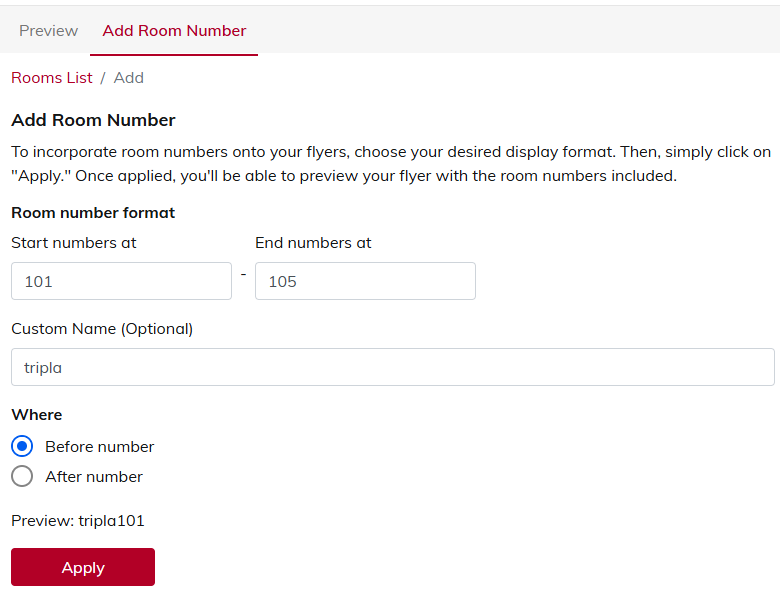The width and height of the screenshot is (780, 599).
Task: Go back via Rooms List breadcrumb link
Action: [52, 78]
